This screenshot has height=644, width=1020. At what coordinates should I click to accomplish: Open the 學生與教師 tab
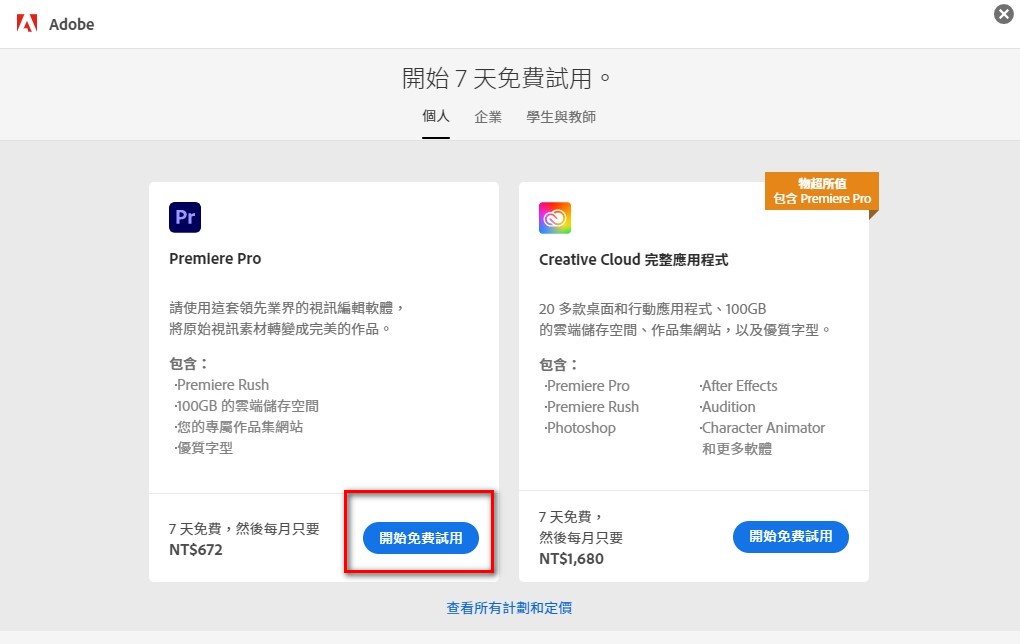point(561,117)
